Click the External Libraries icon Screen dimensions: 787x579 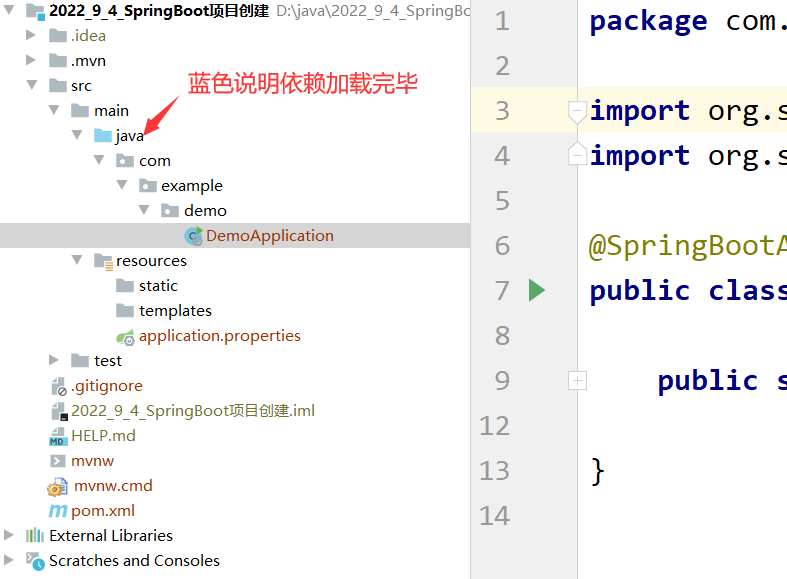click(35, 535)
